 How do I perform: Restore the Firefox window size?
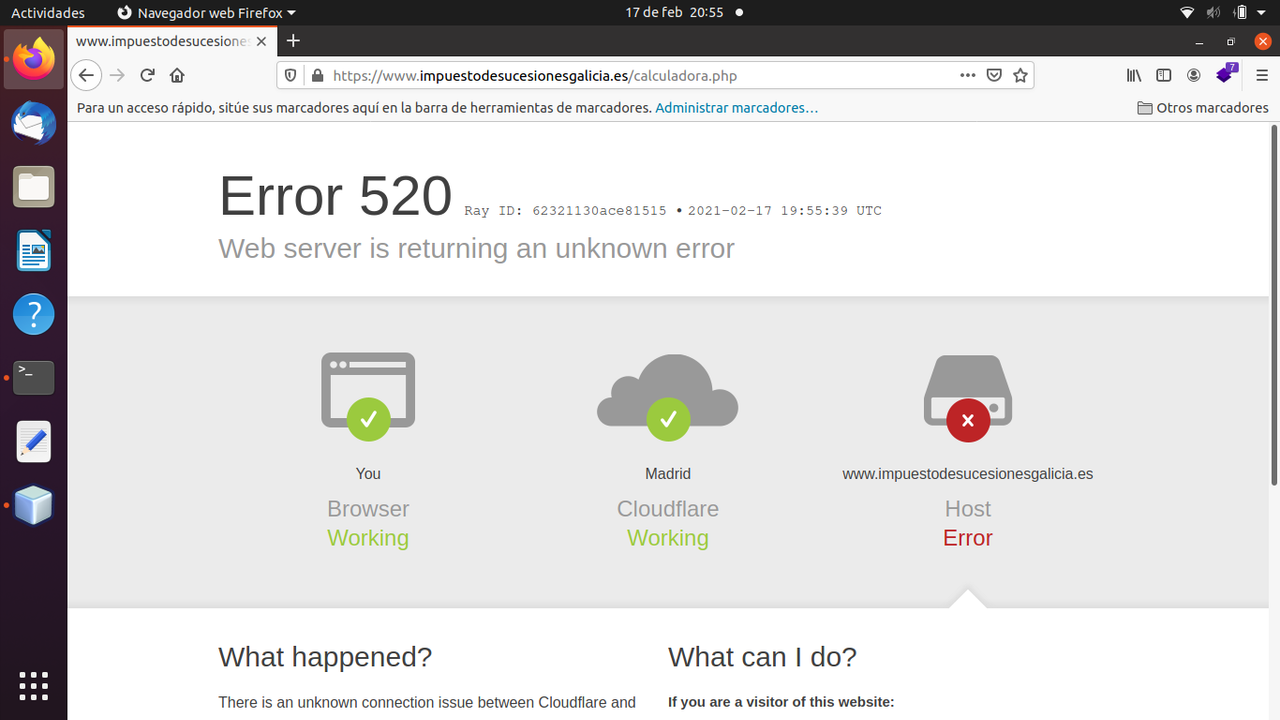pyautogui.click(x=1231, y=41)
